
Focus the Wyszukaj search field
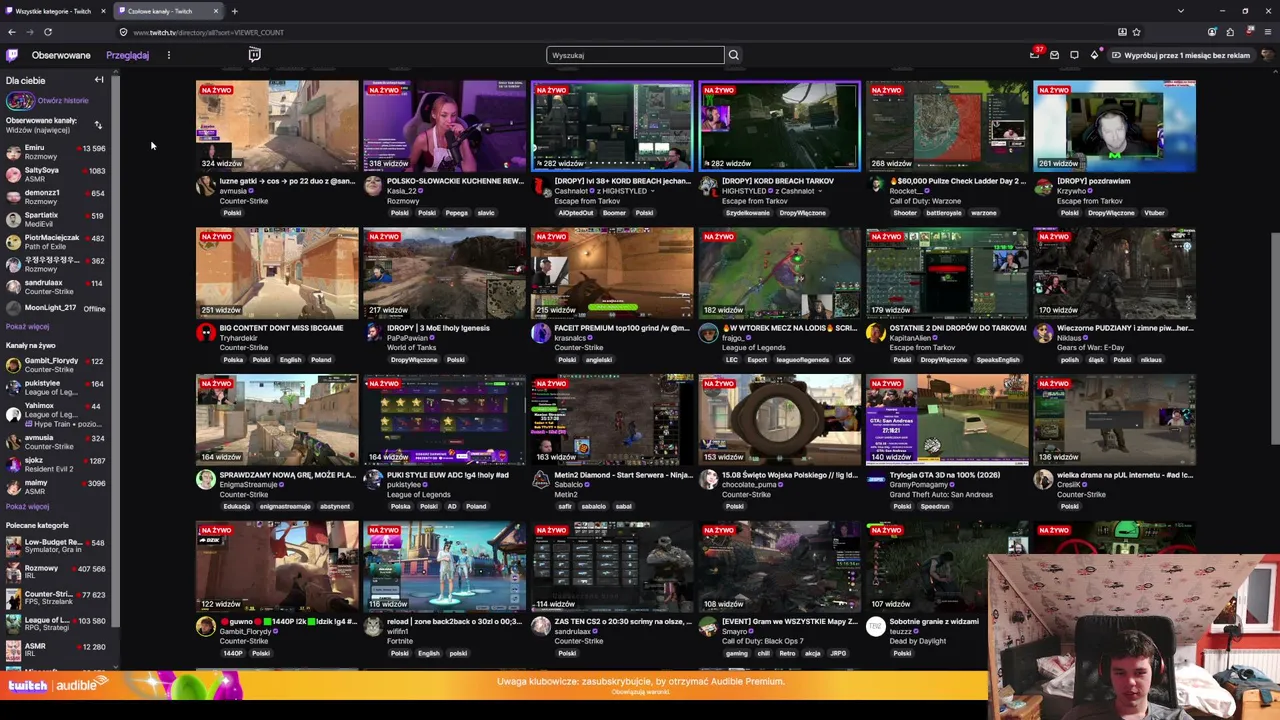pos(635,55)
